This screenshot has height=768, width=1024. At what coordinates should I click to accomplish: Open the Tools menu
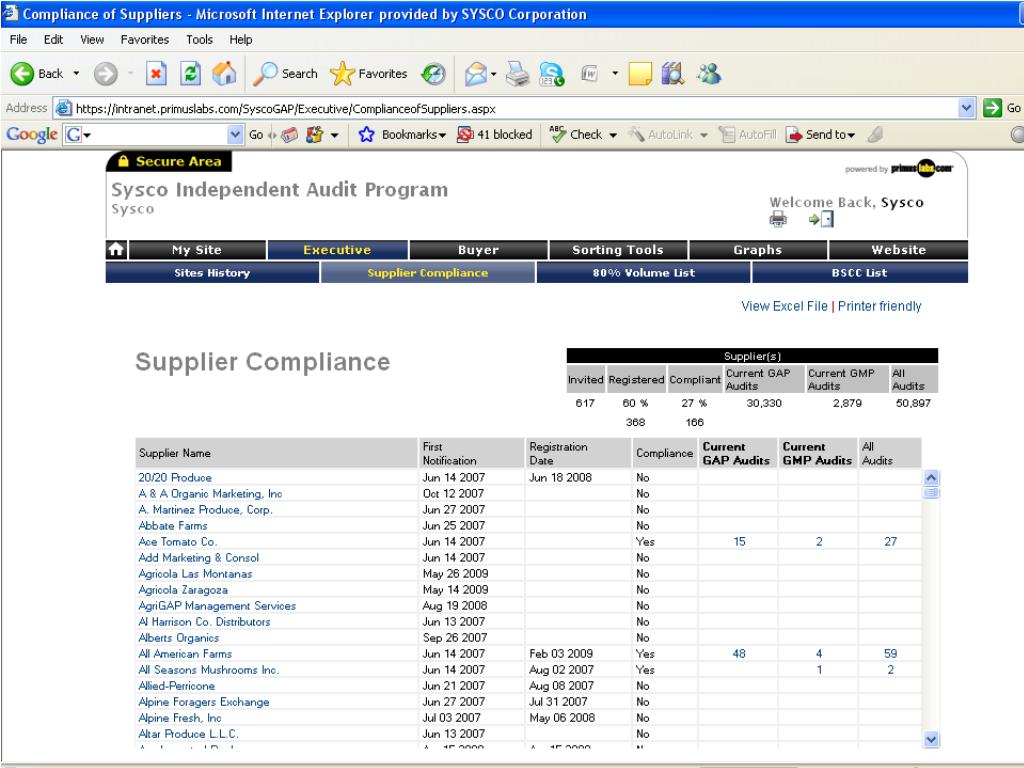199,39
